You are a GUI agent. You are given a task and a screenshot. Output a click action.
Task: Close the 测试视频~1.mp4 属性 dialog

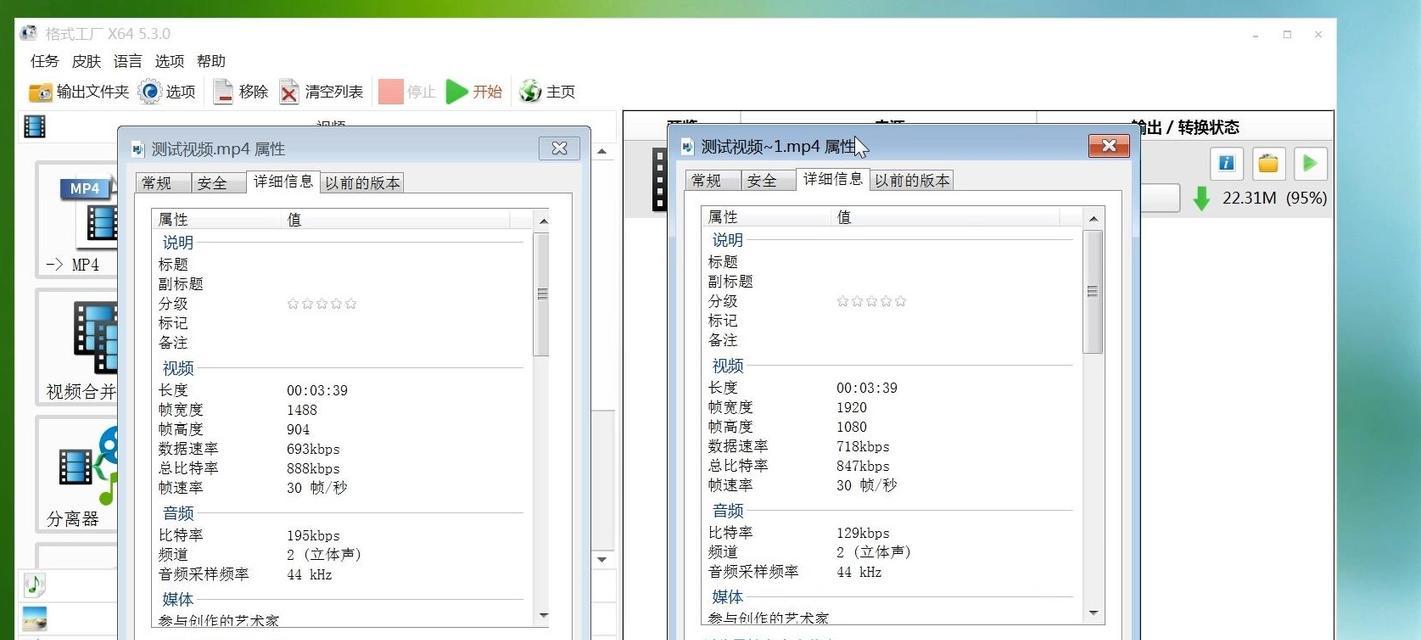(1108, 146)
